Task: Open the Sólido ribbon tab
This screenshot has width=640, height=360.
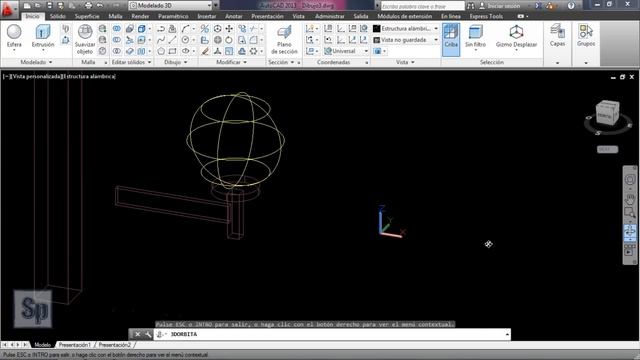Action: click(x=58, y=16)
